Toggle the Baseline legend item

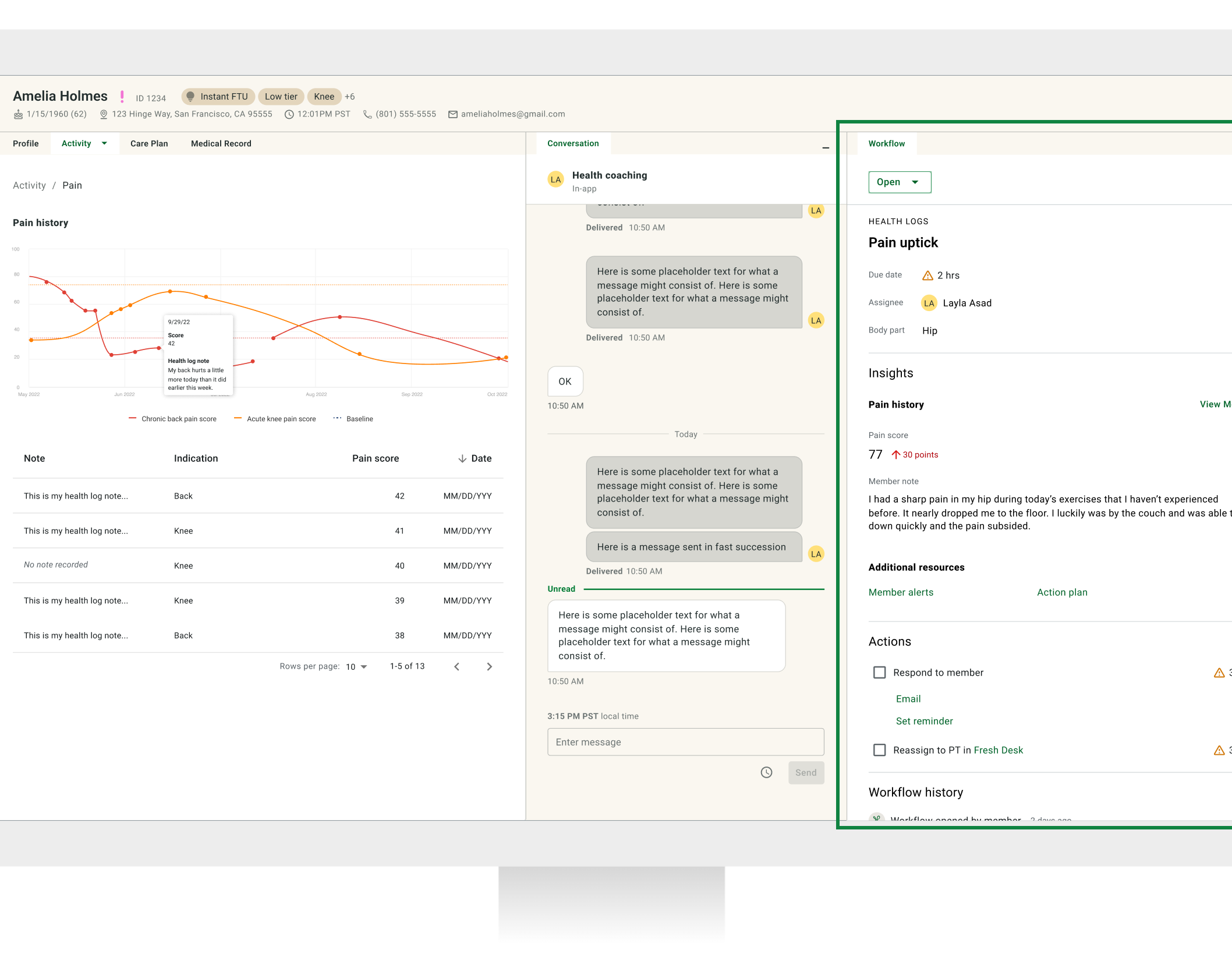[x=353, y=419]
